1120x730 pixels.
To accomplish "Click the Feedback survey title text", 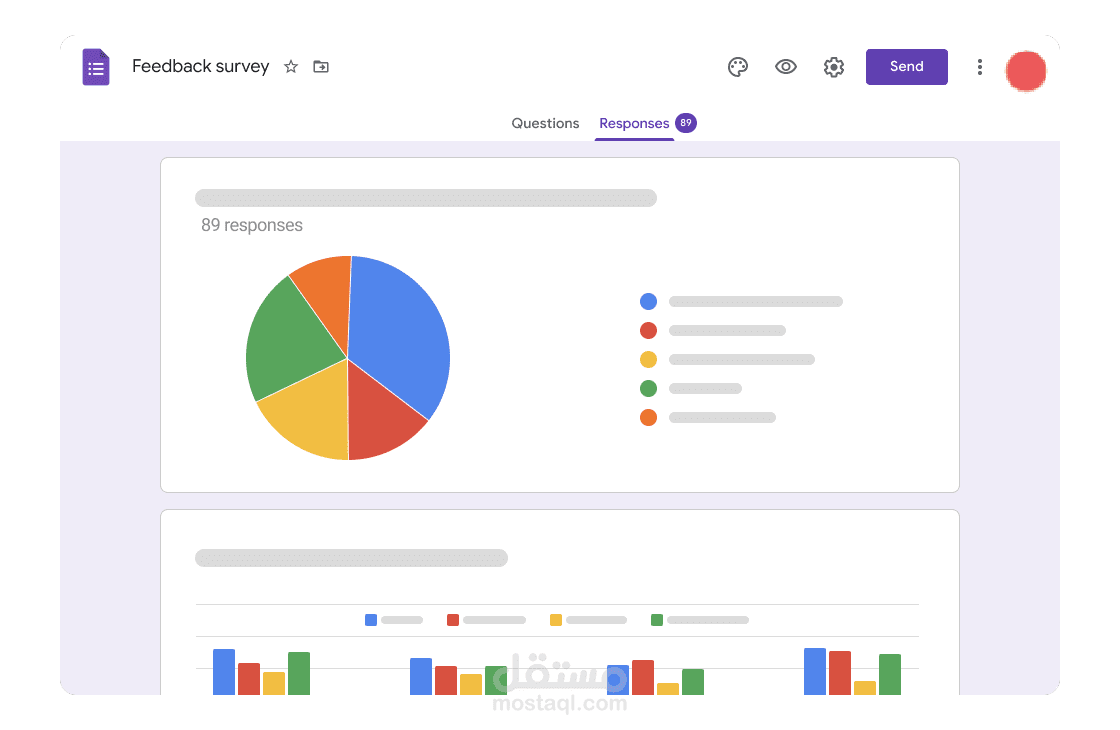I will tap(200, 66).
